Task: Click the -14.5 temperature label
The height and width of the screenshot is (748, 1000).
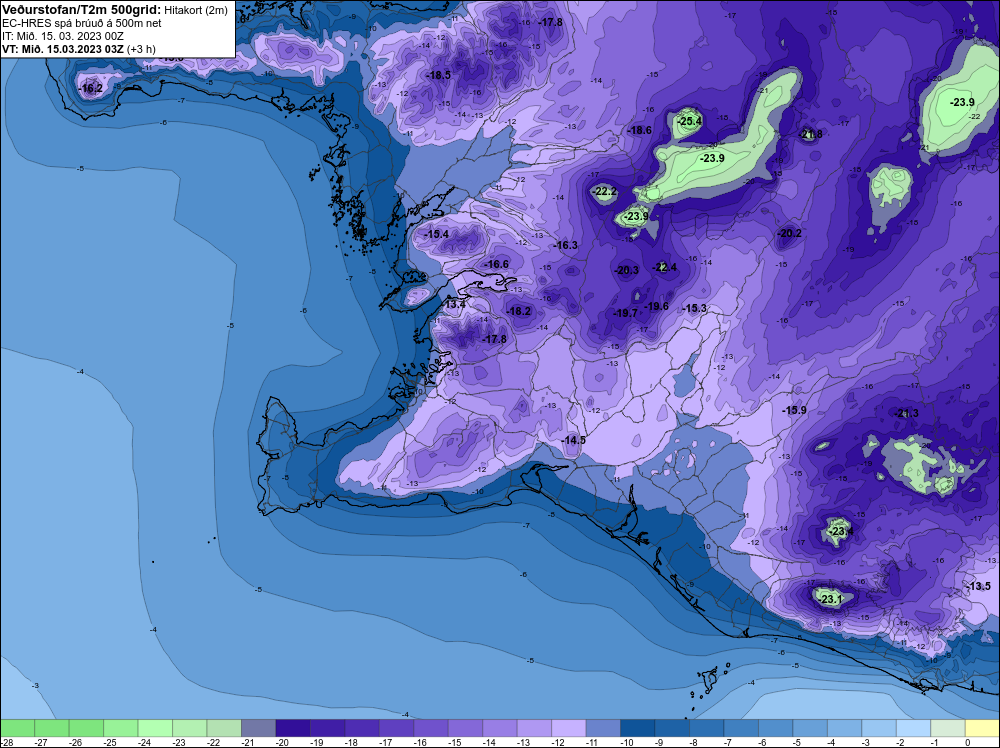Action: (x=573, y=440)
